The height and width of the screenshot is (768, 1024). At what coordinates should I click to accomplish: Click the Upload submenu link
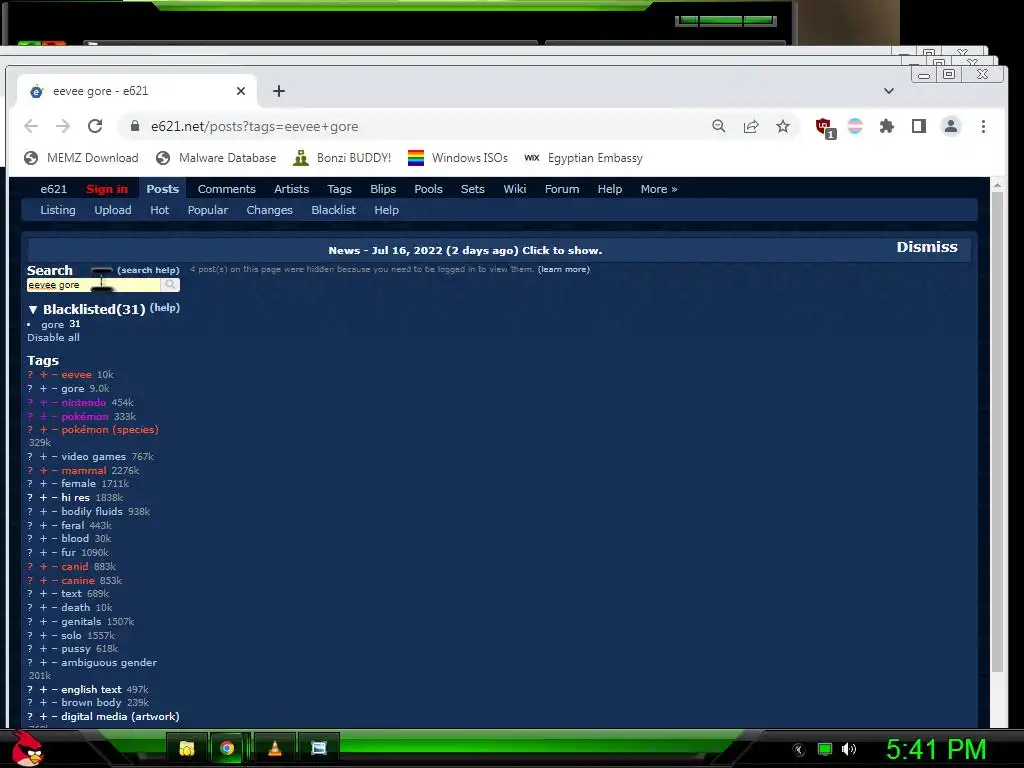tap(112, 210)
